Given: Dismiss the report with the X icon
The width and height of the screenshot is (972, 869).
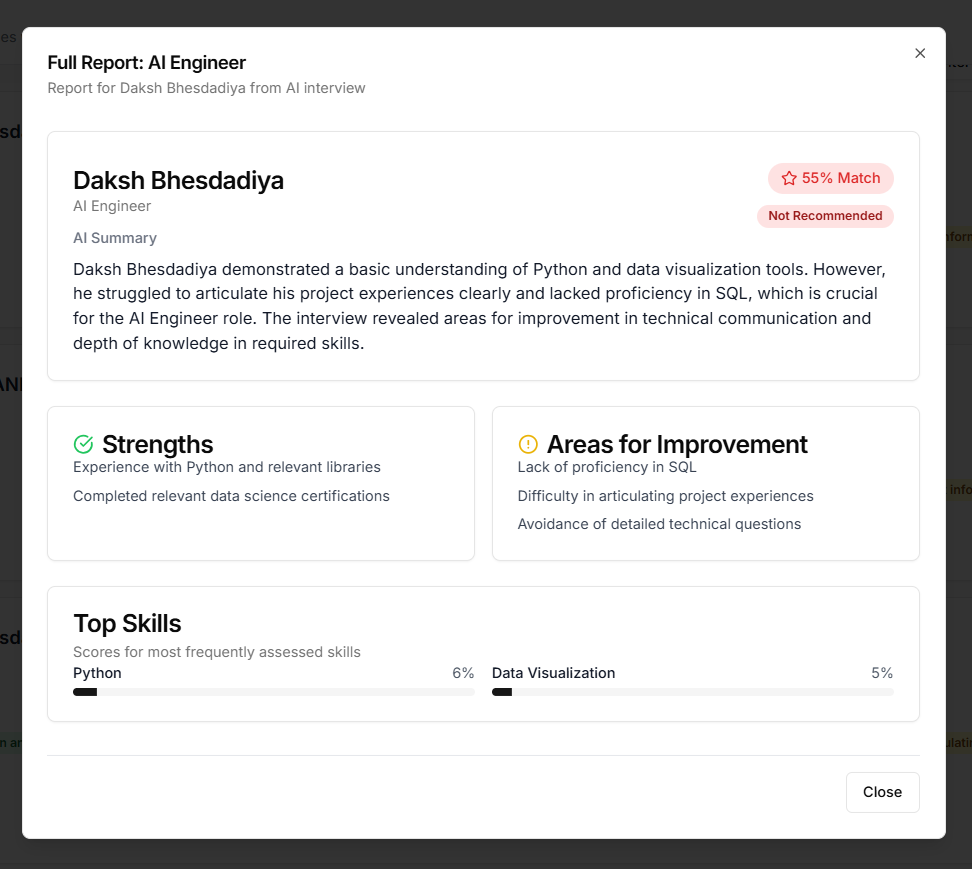Looking at the screenshot, I should pos(920,53).
